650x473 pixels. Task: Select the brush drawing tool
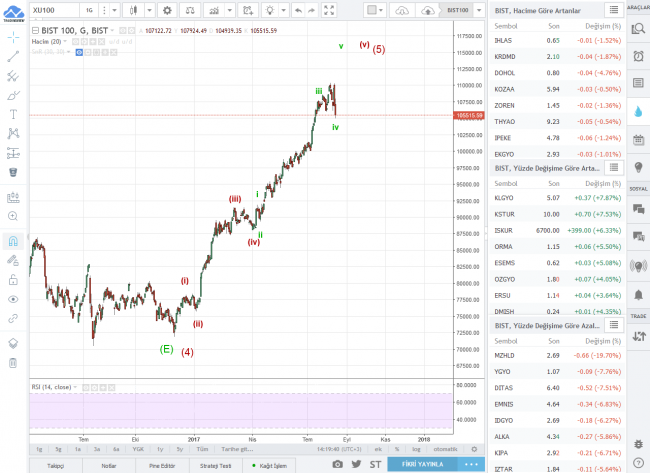pyautogui.click(x=13, y=95)
